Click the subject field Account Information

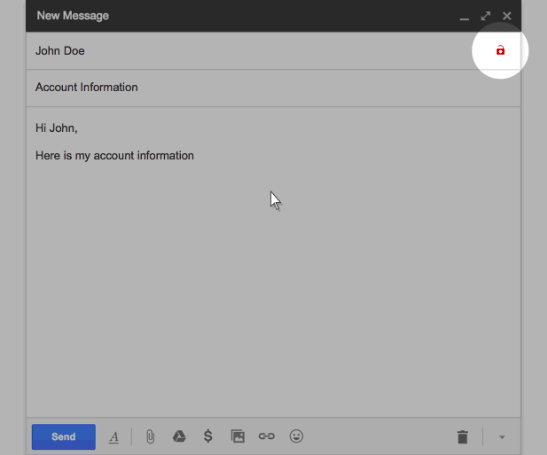(273, 88)
